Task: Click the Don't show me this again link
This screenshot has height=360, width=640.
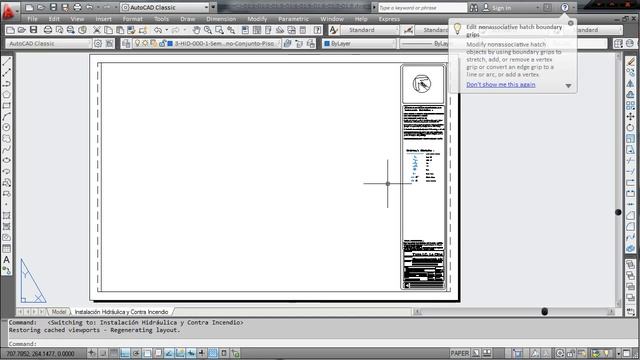Action: pos(501,84)
